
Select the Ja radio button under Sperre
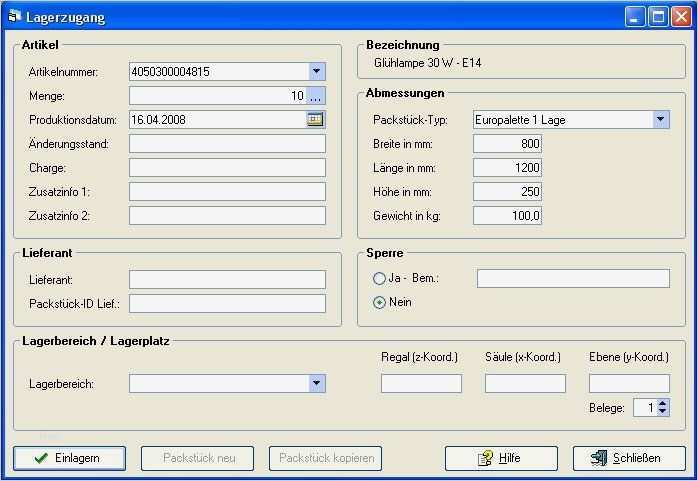coord(379,279)
